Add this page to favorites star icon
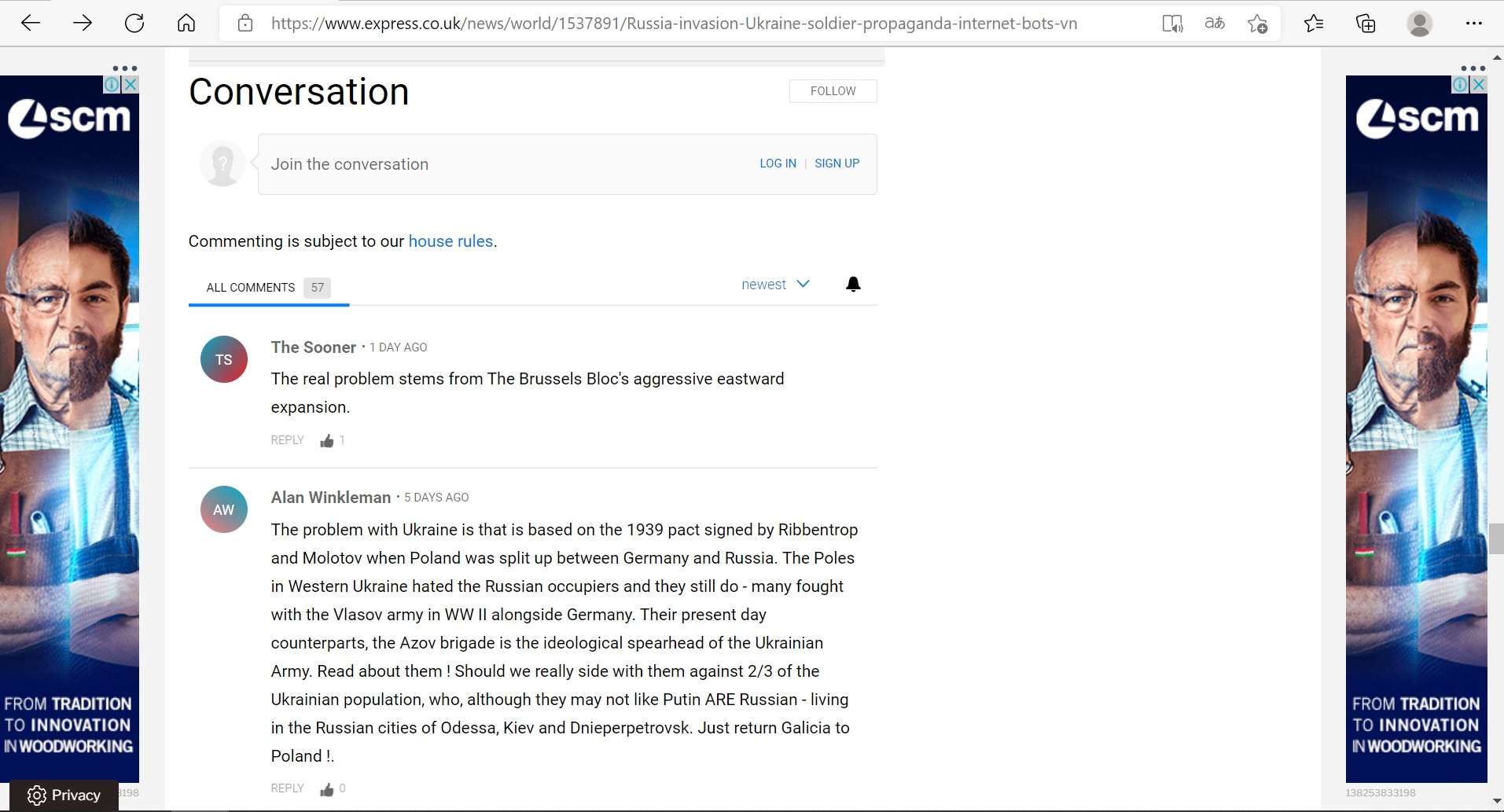Viewport: 1504px width, 812px height. click(x=1257, y=24)
